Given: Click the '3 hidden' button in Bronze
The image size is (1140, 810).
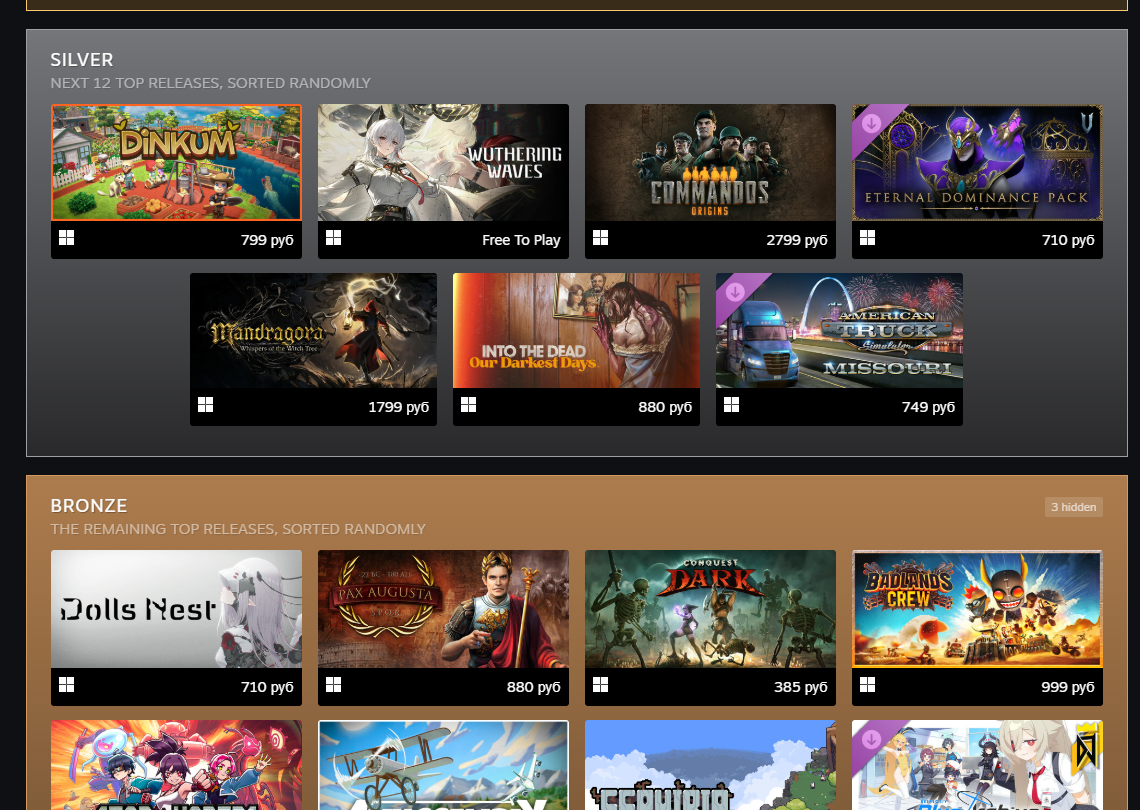Looking at the screenshot, I should 1073,507.
